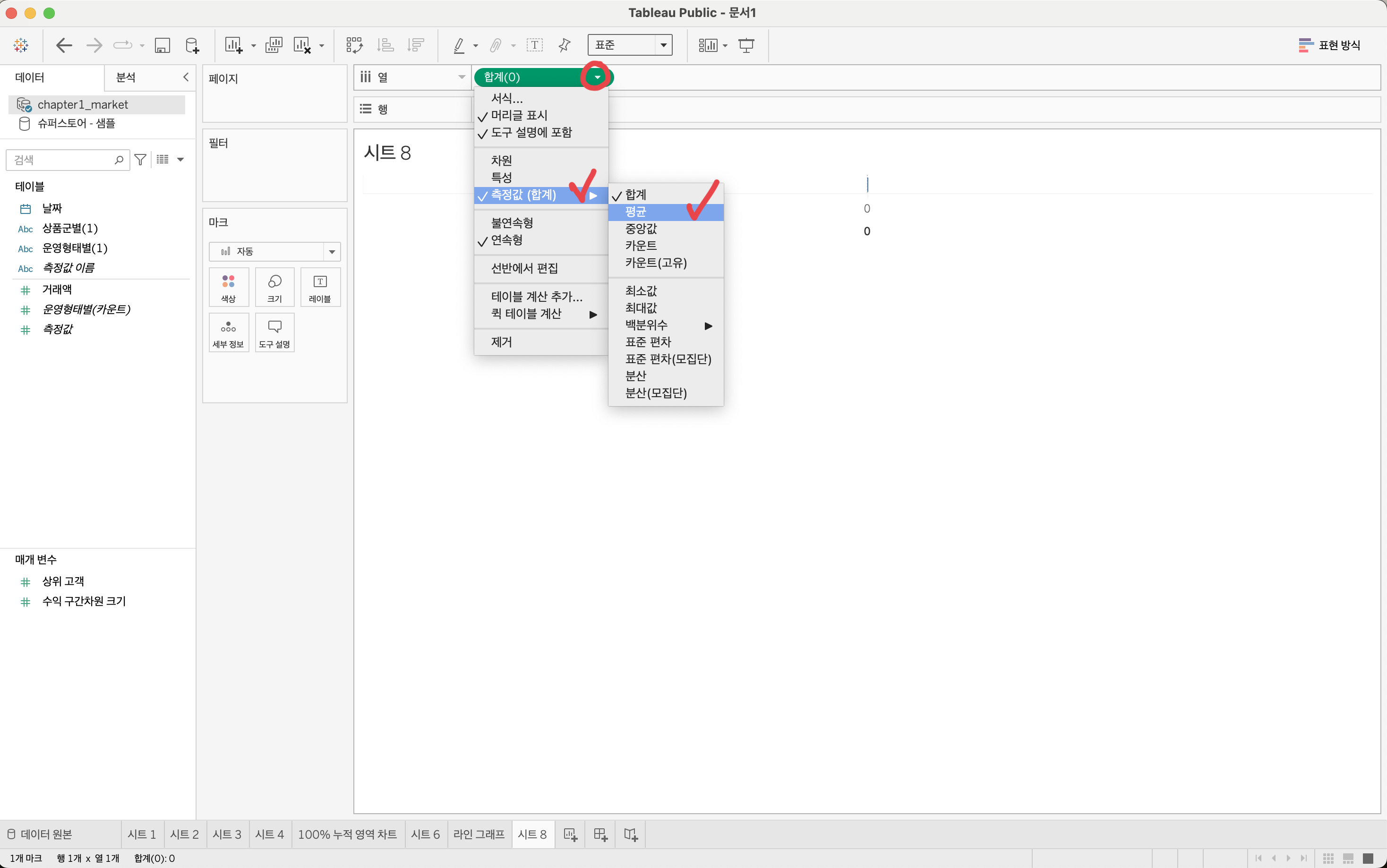Click '제거' to remove the pill

click(501, 342)
